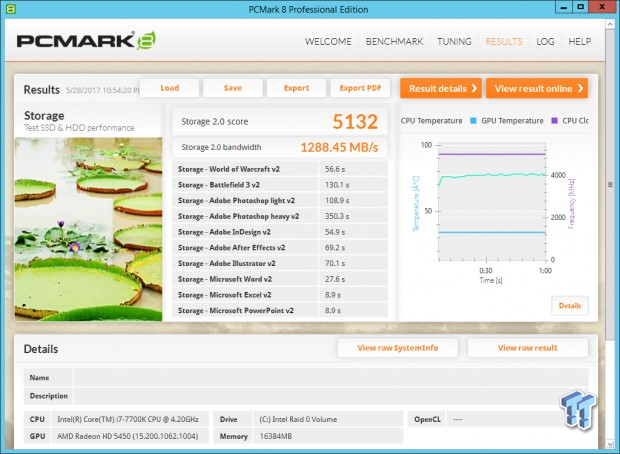
Task: Click the Storage heading text
Action: pyautogui.click(x=44, y=115)
